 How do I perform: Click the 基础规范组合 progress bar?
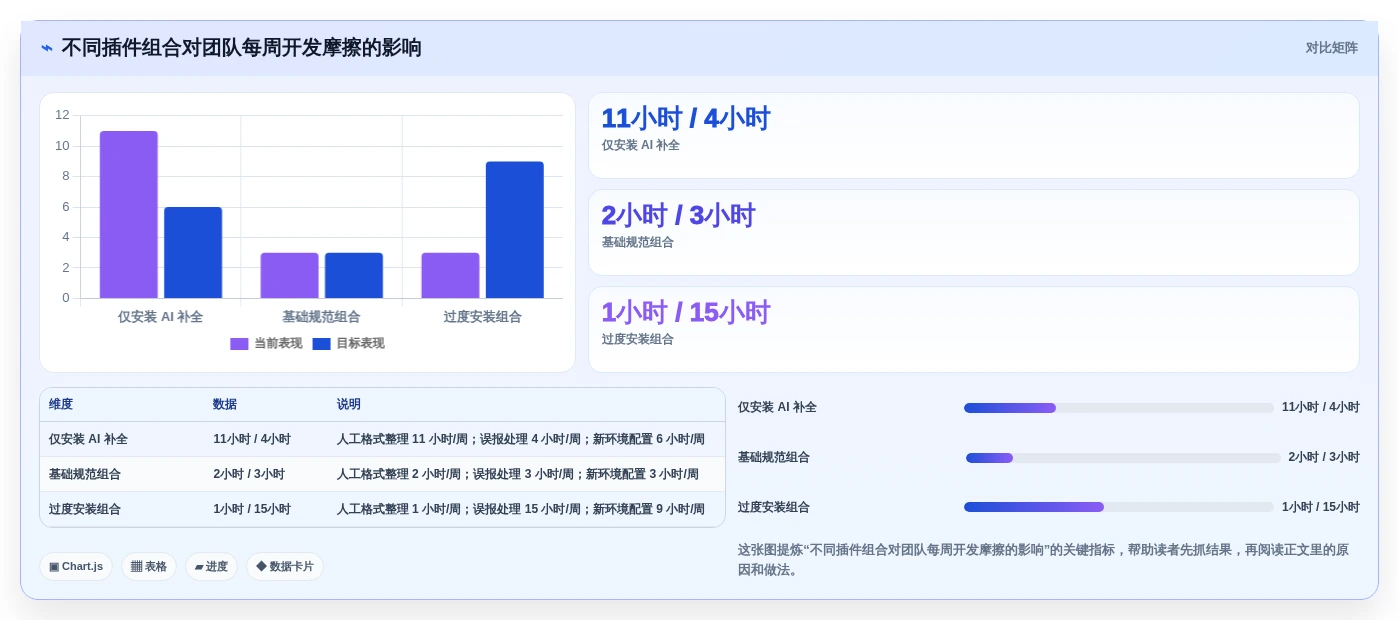(x=1123, y=458)
